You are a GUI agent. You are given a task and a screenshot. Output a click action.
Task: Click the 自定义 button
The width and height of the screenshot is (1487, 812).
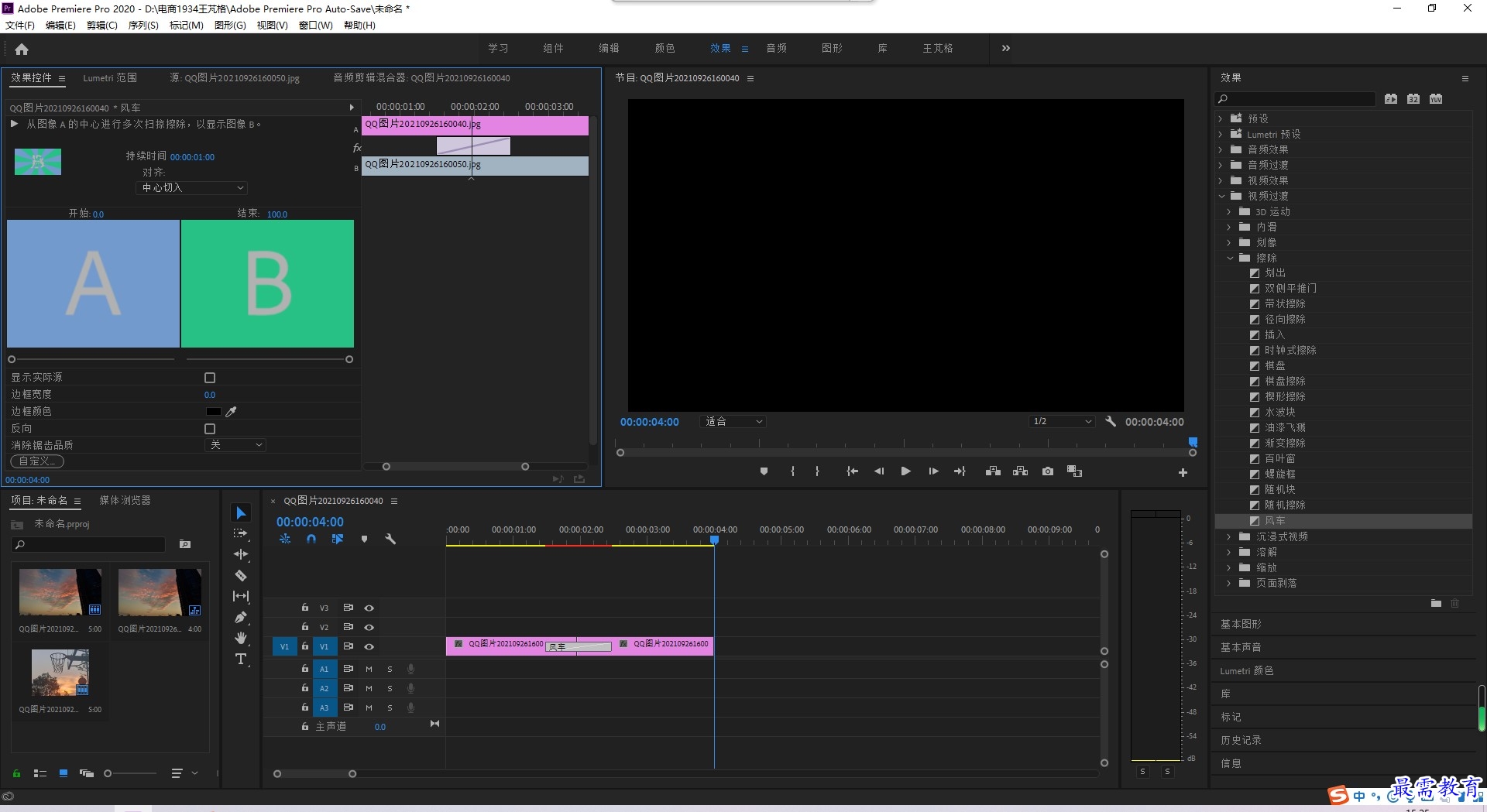pyautogui.click(x=37, y=461)
